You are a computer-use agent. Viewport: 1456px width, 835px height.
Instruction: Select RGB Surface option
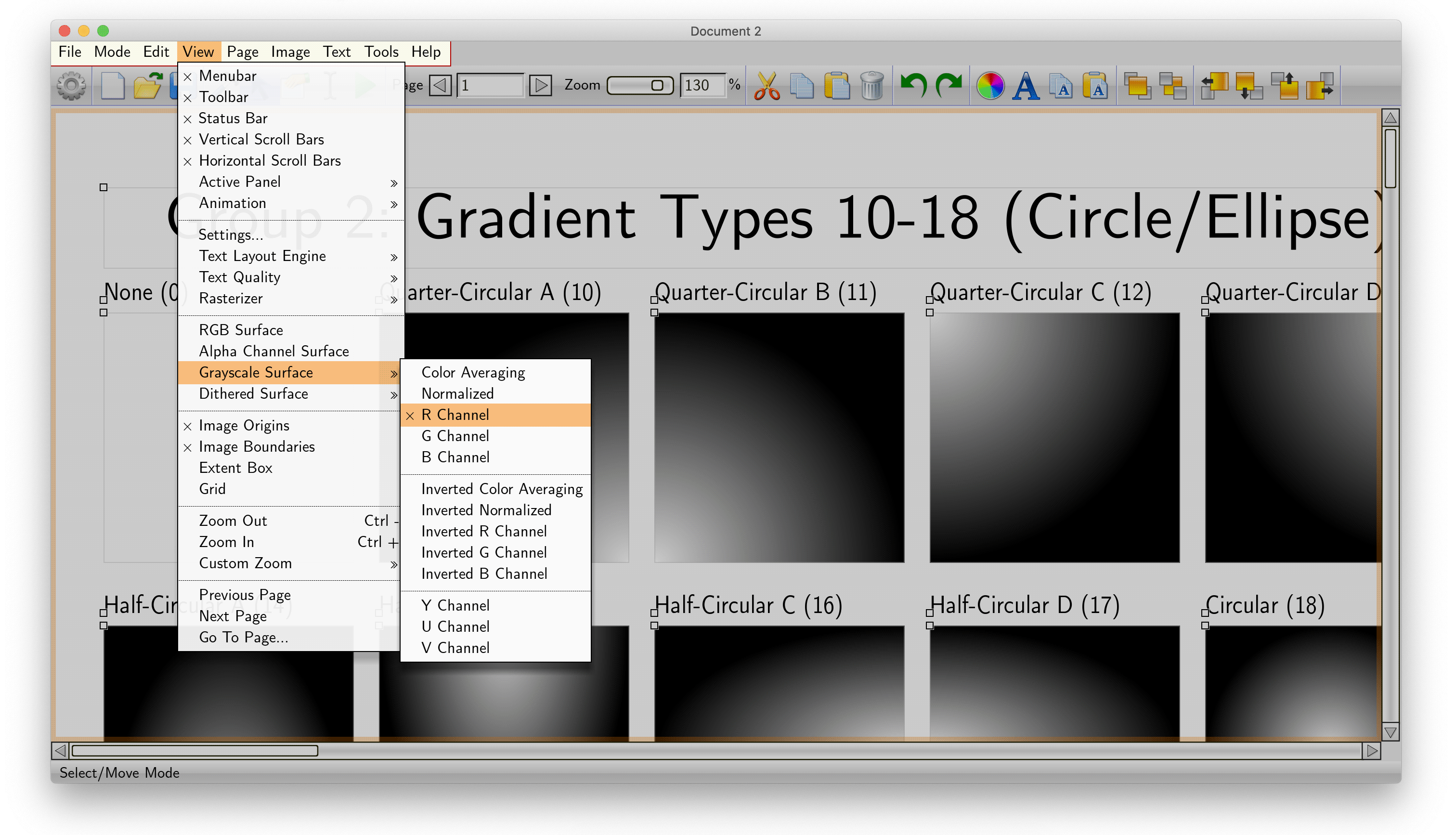(291, 330)
